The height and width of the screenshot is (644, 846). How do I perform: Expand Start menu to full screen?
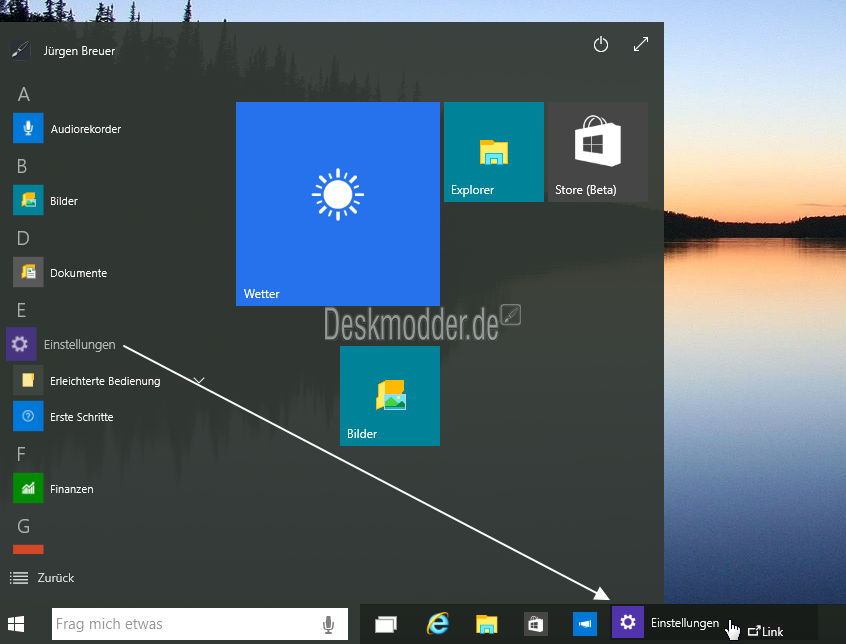640,44
